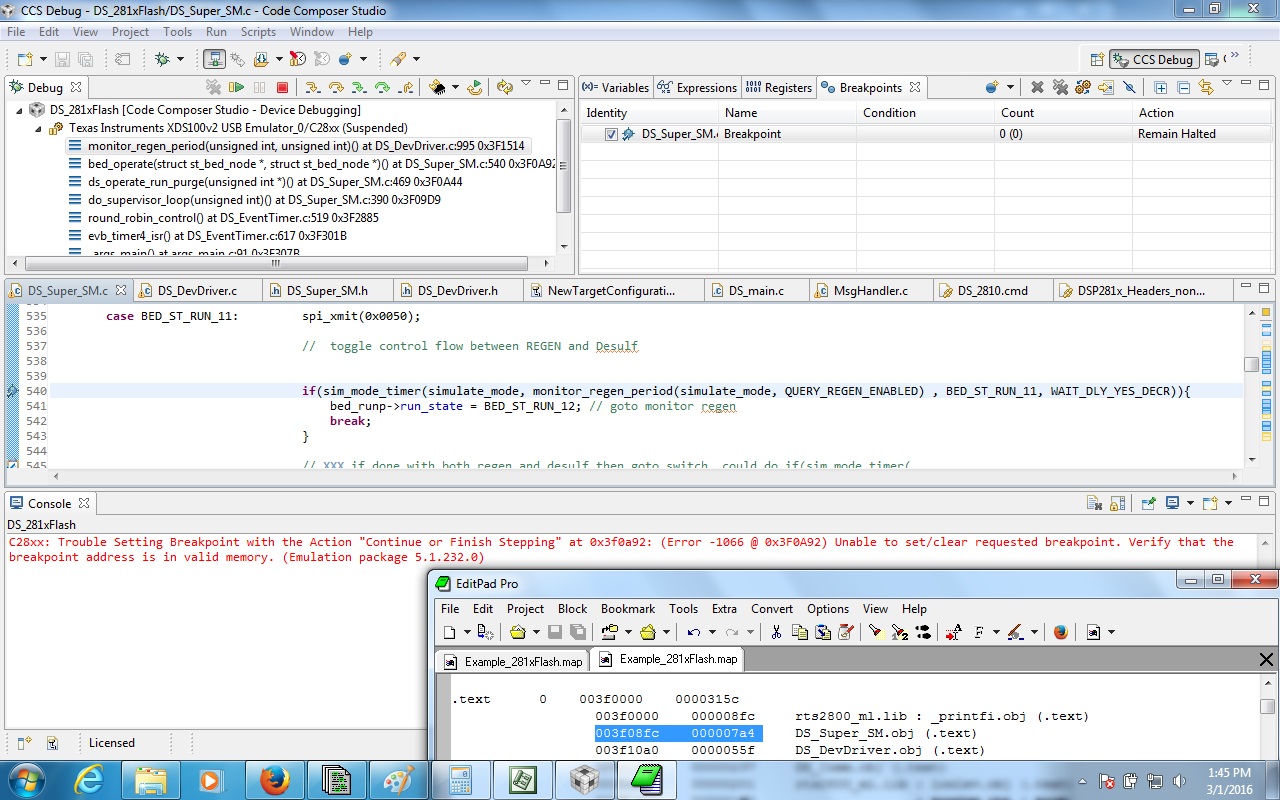This screenshot has width=1280, height=800.
Task: Open the New file dropdown arrow in EditPad Pro
Action: coord(466,632)
